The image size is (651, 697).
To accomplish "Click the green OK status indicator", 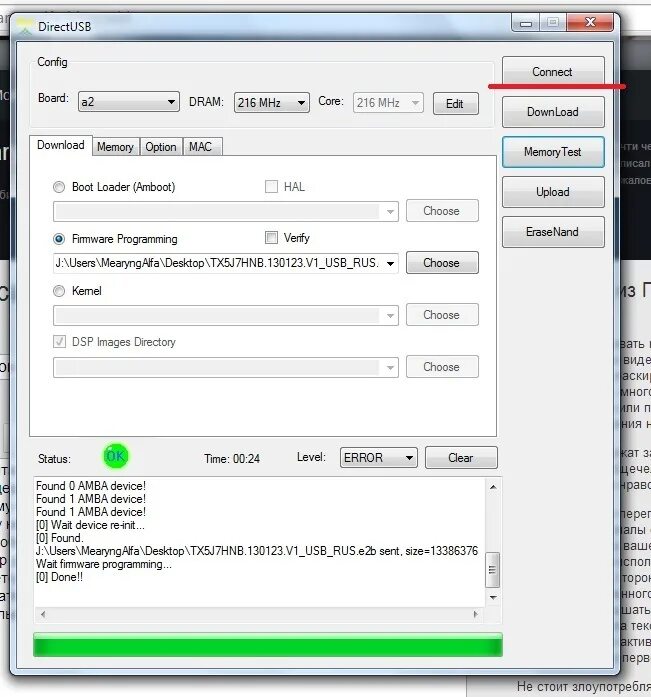I will point(116,456).
